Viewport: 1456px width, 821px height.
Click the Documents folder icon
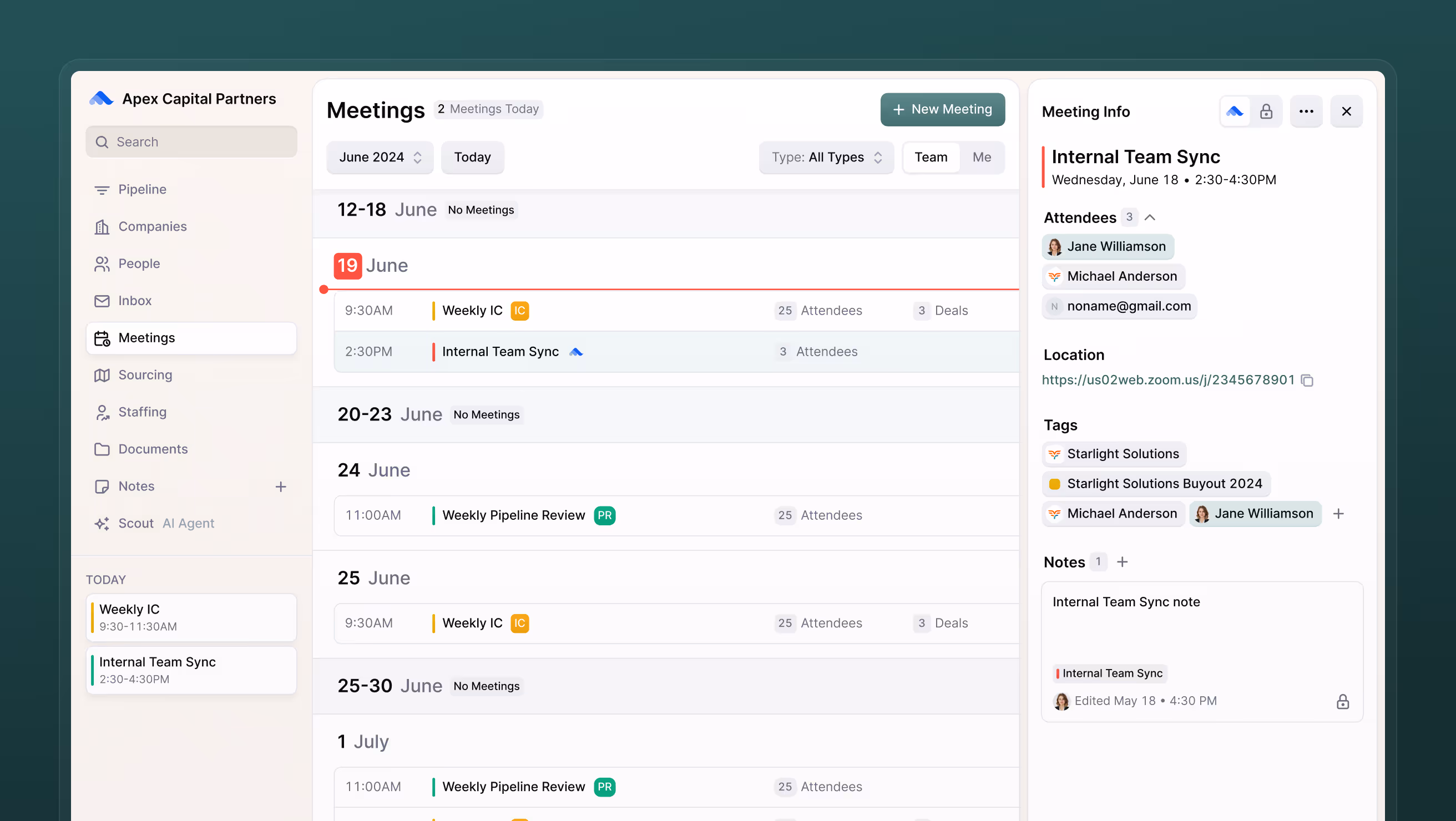[102, 449]
